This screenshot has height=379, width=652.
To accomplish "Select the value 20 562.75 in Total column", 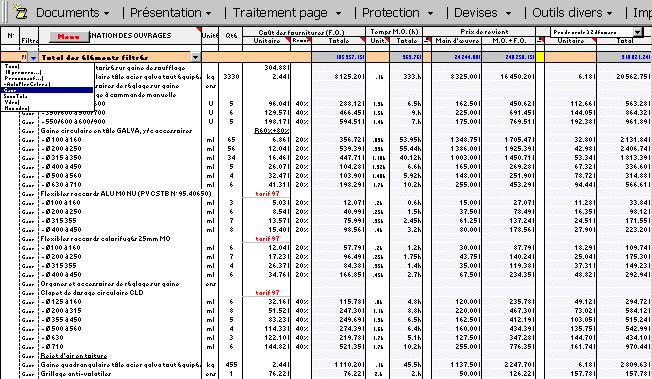I will tap(625, 77).
